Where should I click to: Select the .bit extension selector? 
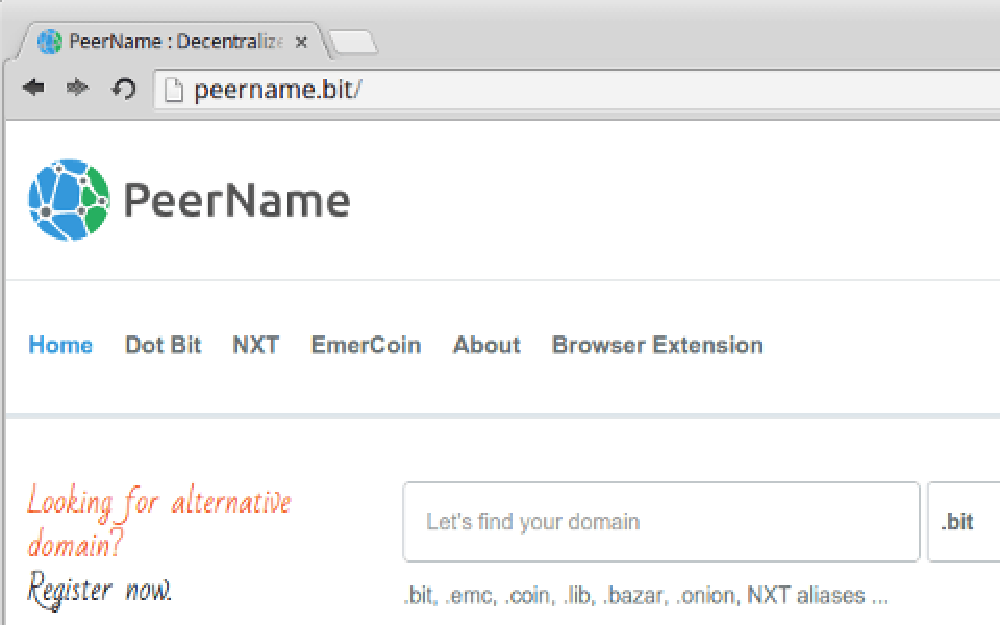tap(958, 522)
